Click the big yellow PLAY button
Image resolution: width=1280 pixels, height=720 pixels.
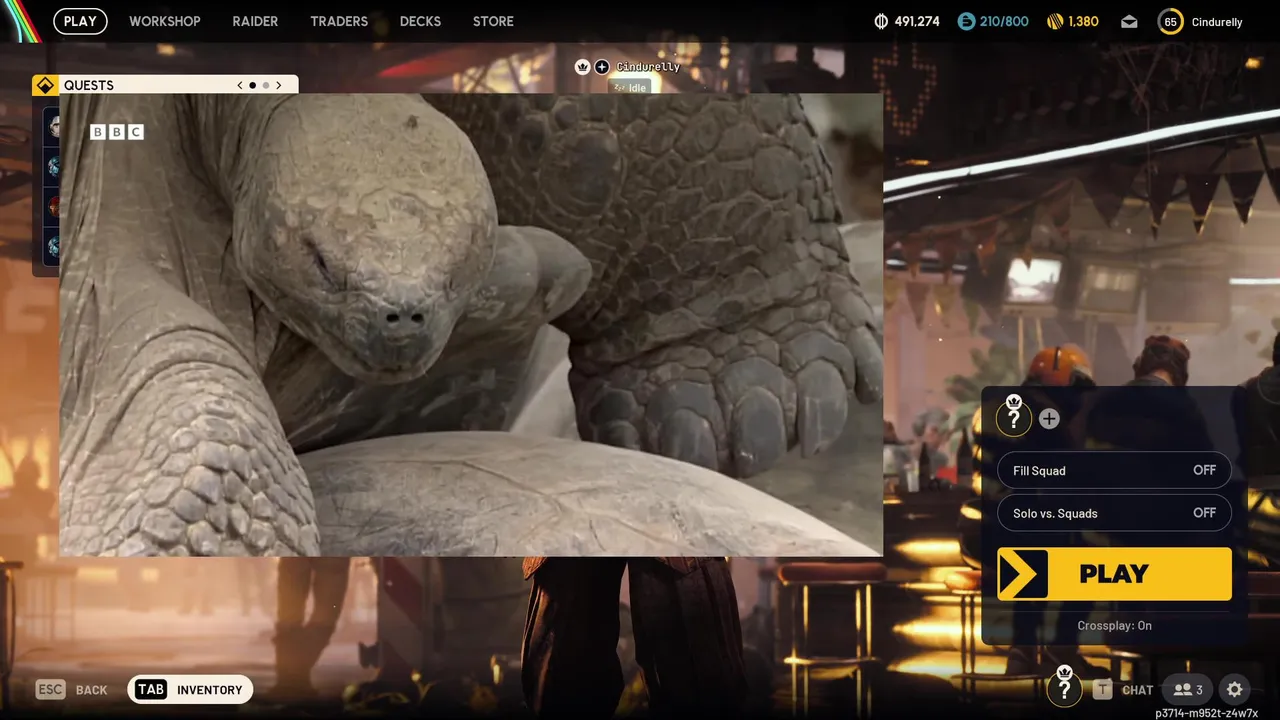(x=1114, y=573)
